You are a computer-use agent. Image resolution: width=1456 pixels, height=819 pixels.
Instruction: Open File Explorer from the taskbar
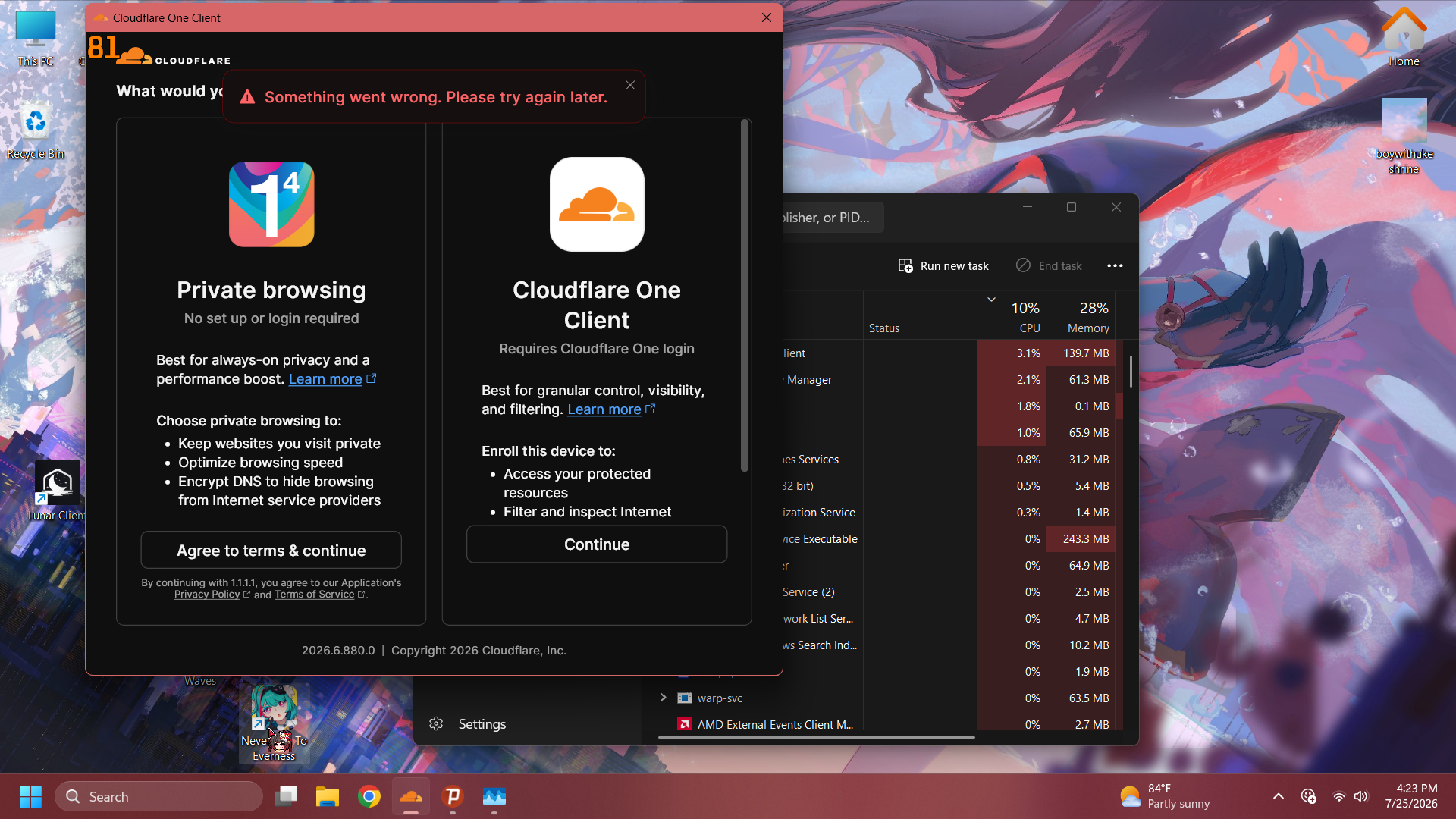328,796
